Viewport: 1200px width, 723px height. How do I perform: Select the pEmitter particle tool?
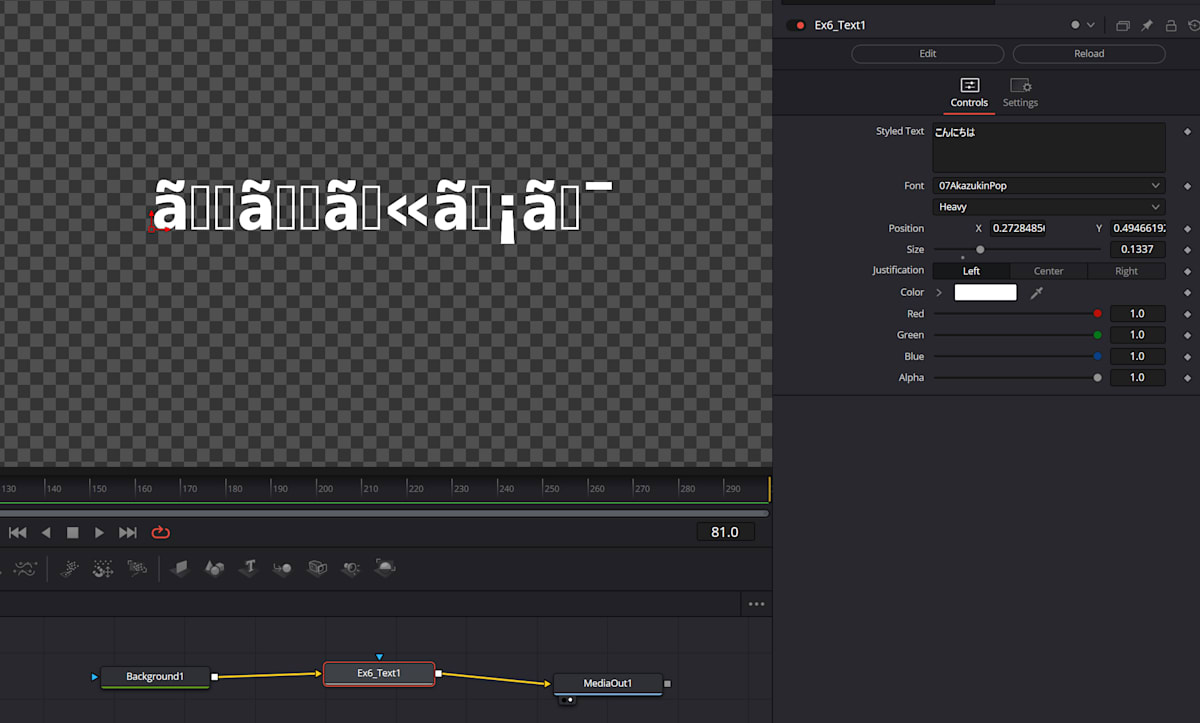pyautogui.click(x=69, y=568)
